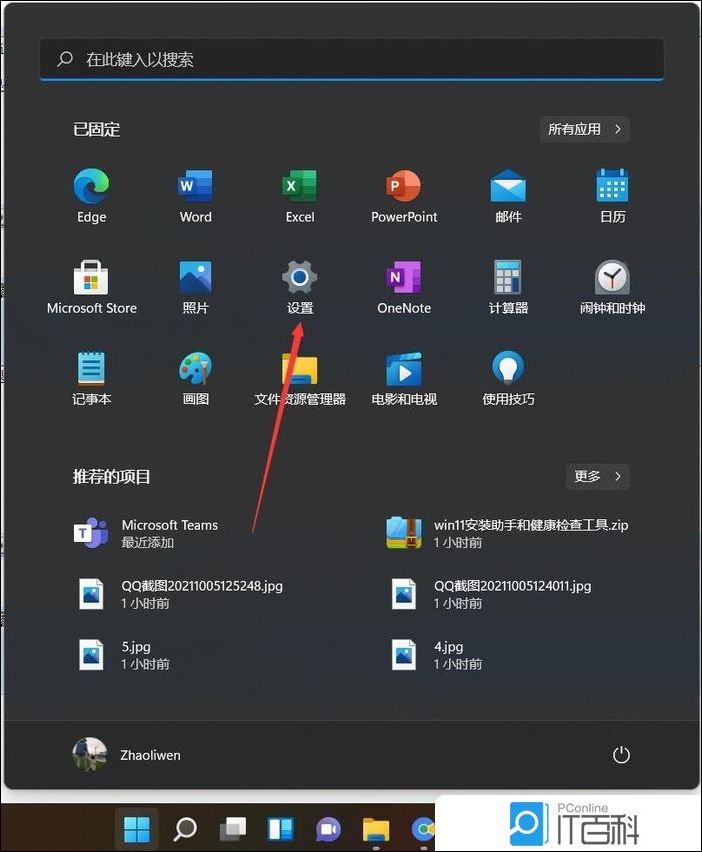The image size is (702, 852).
Task: Open the 计算器 calculator
Action: (508, 287)
